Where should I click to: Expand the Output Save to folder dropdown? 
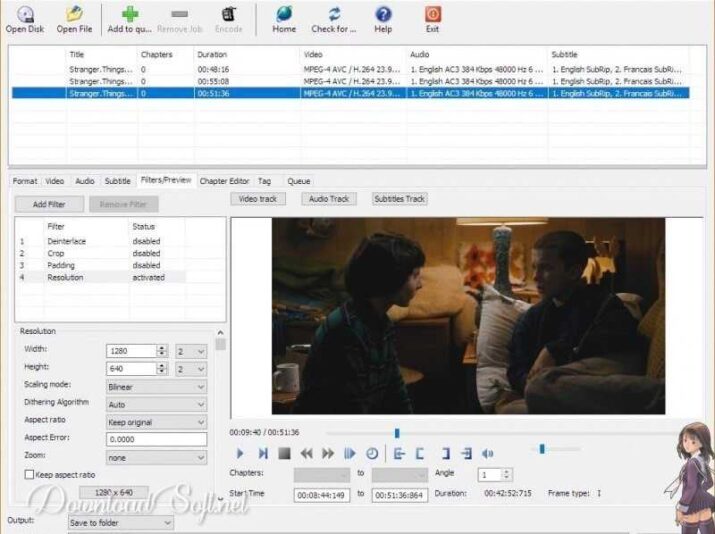(x=121, y=523)
